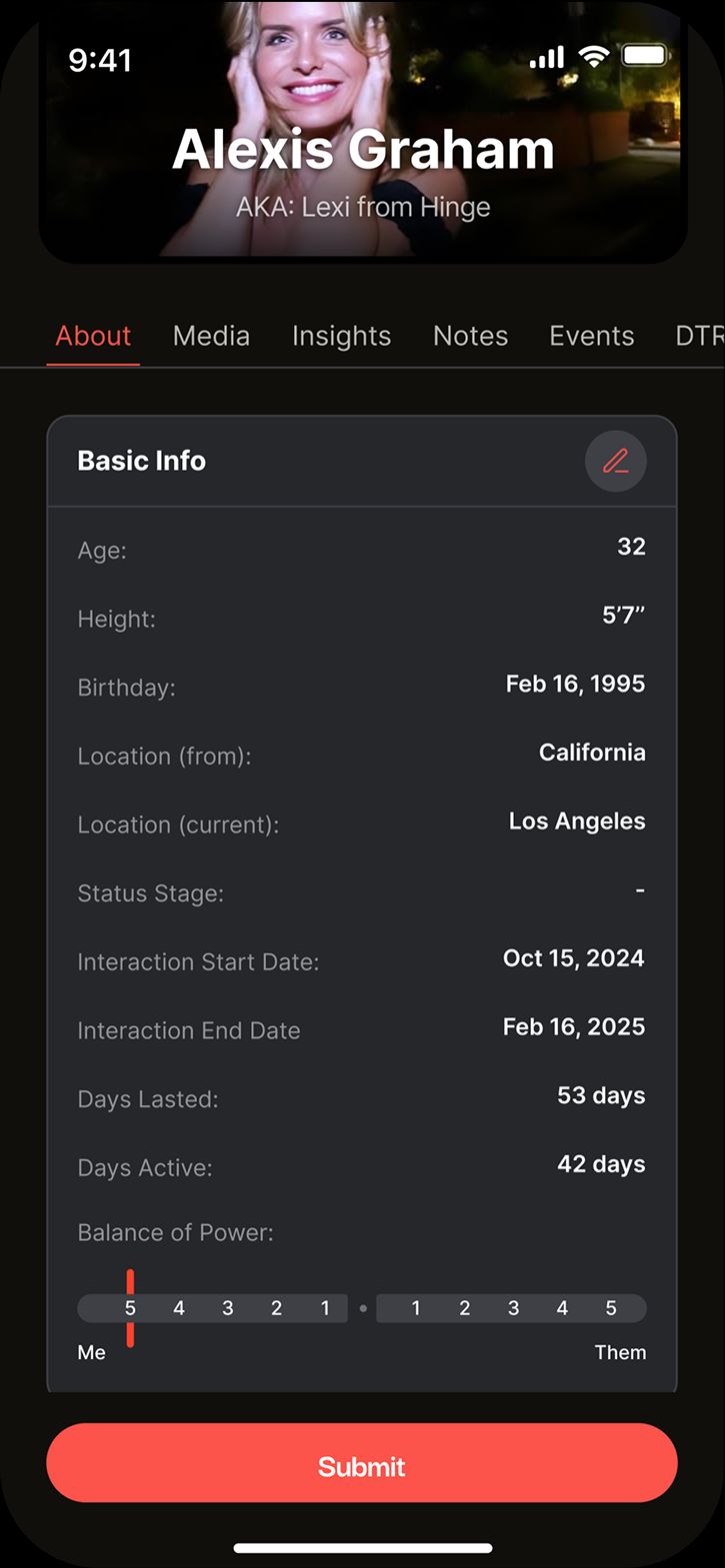Set Balance of Power to Me 3
Screen dimensions: 725x1568
[x=228, y=1308]
